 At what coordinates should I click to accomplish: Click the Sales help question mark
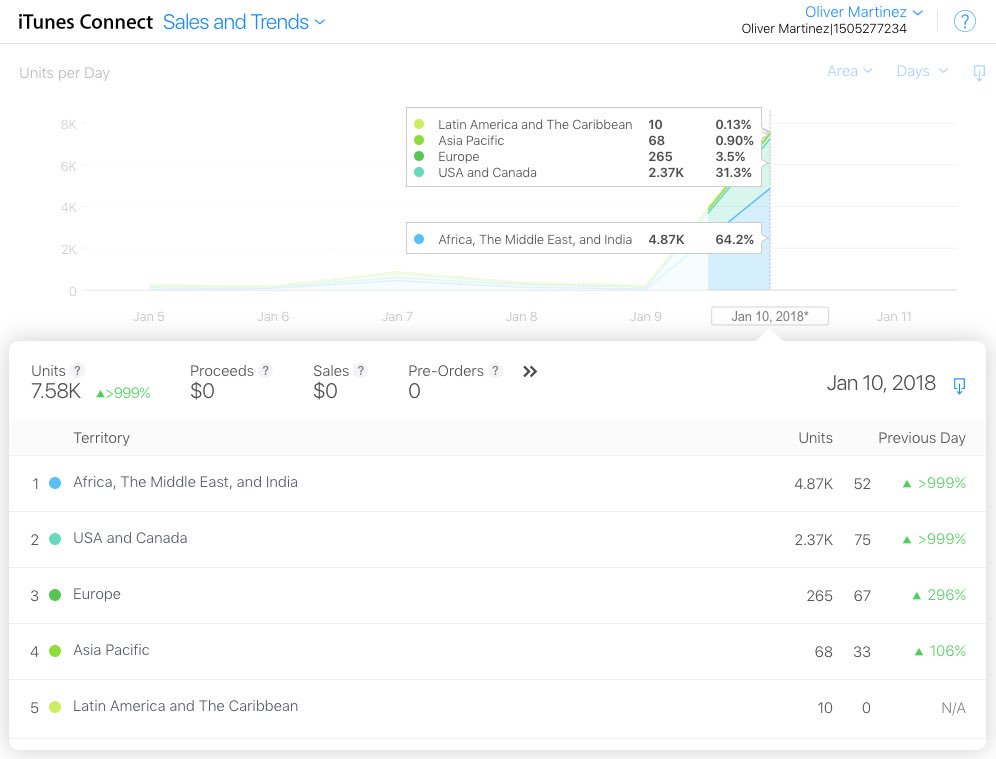(361, 371)
